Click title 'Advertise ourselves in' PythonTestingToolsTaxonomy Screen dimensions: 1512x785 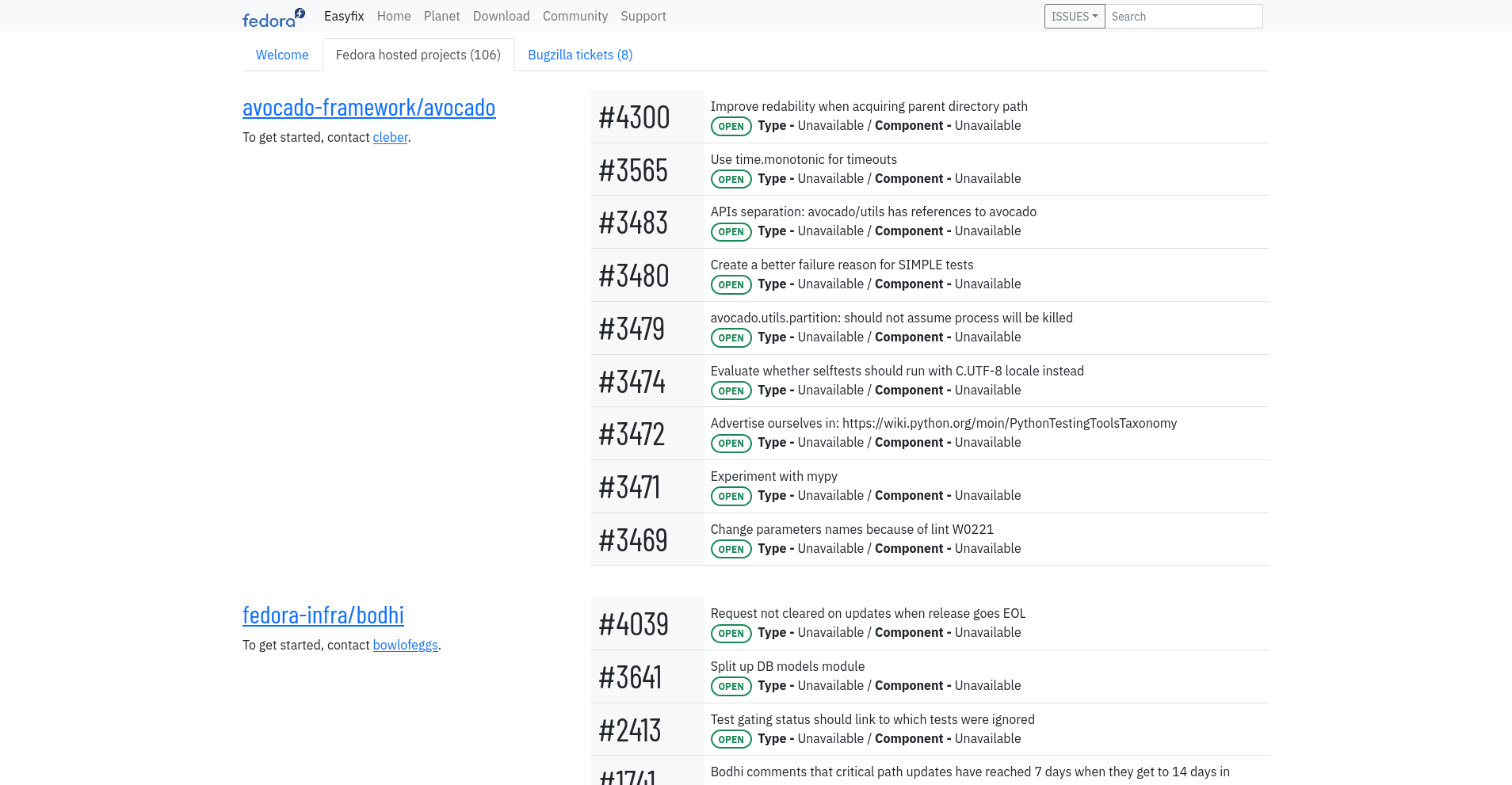944,423
